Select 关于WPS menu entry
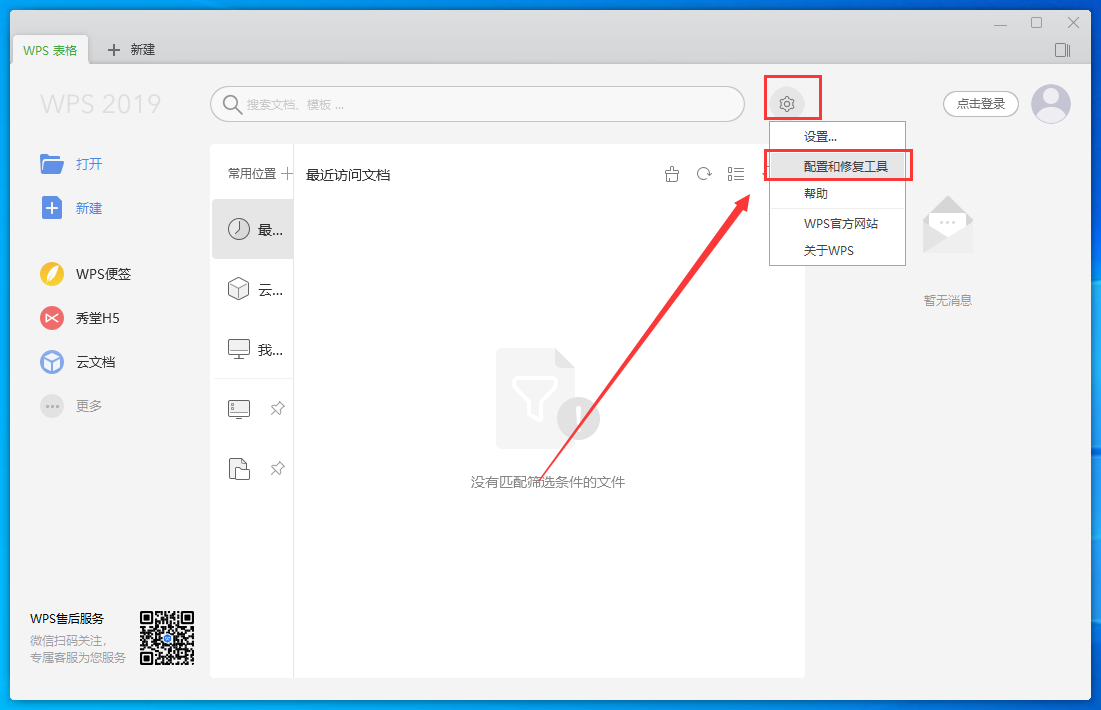Image resolution: width=1101 pixels, height=710 pixels. (x=837, y=251)
